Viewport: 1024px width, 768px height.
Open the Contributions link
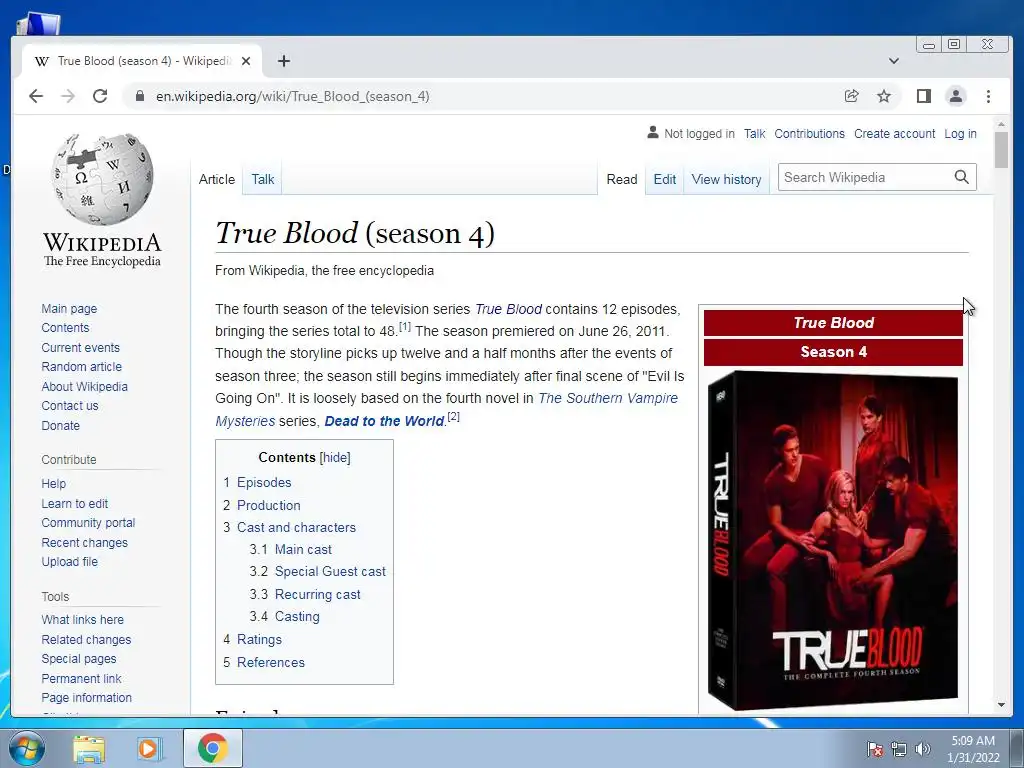pyautogui.click(x=809, y=133)
